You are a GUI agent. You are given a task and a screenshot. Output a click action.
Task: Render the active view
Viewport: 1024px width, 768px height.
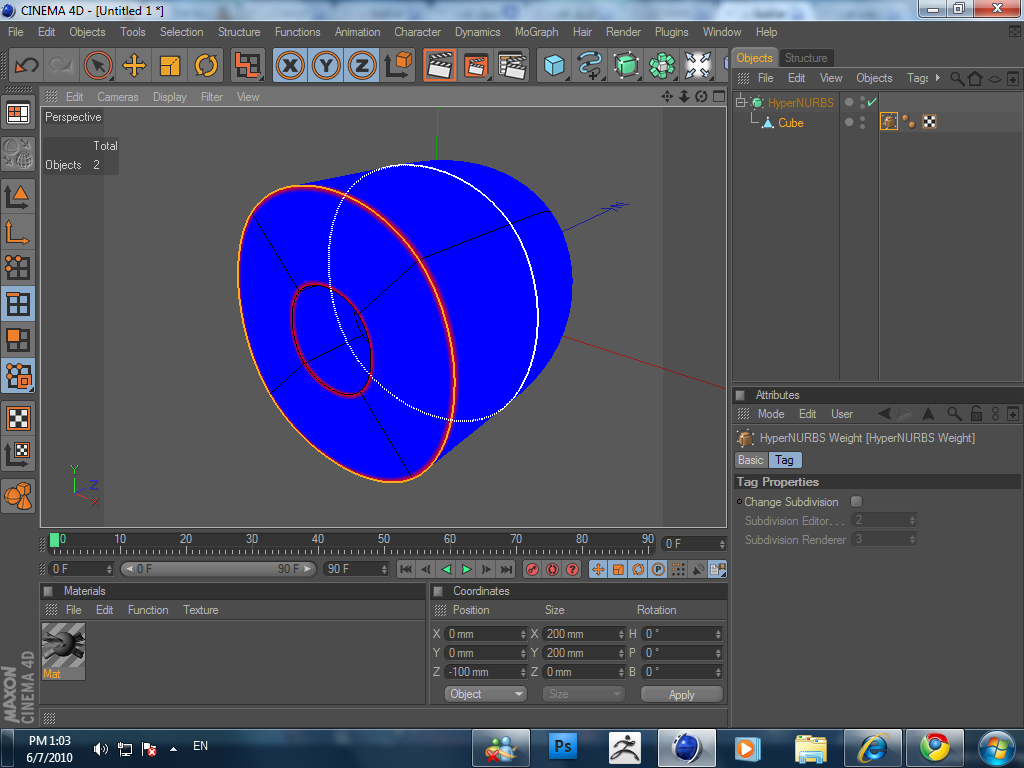click(440, 65)
